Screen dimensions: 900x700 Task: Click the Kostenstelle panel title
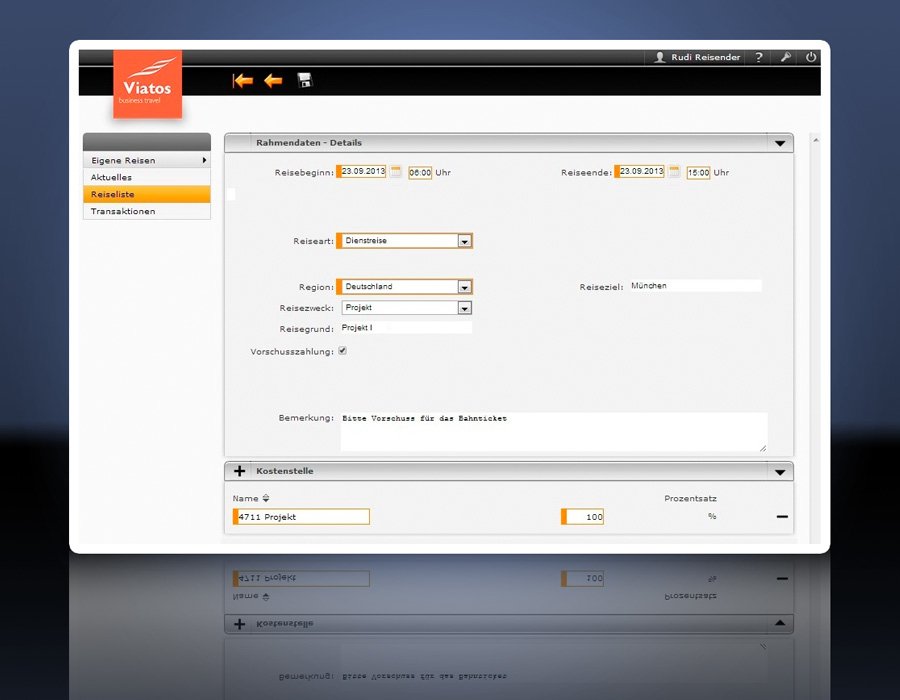(285, 471)
